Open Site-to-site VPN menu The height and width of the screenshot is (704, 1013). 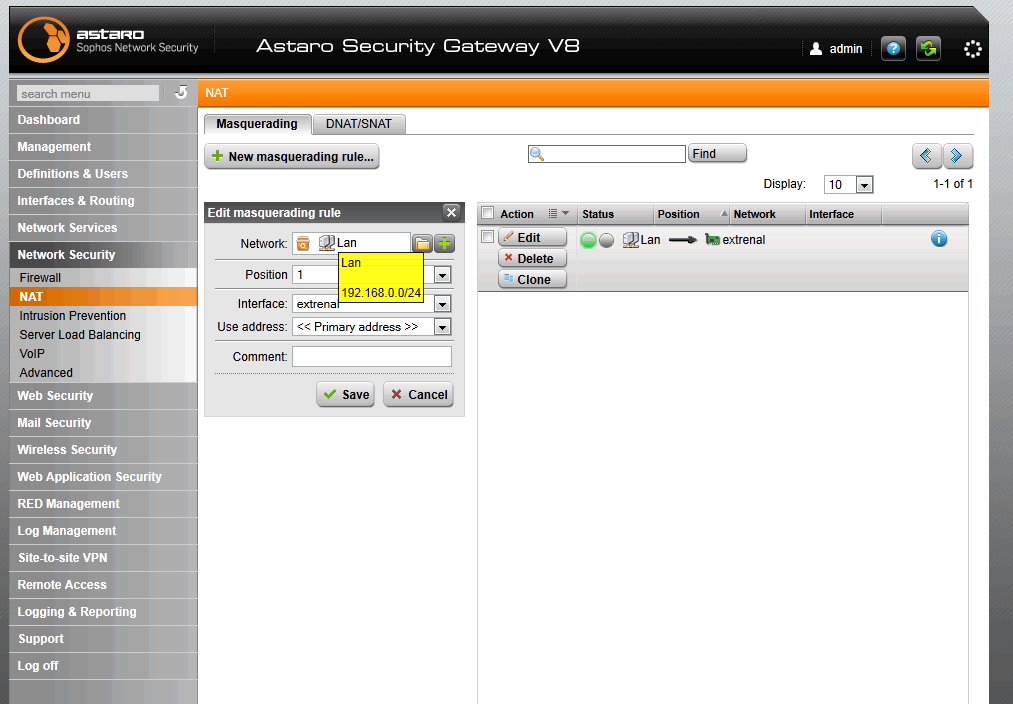tap(103, 558)
